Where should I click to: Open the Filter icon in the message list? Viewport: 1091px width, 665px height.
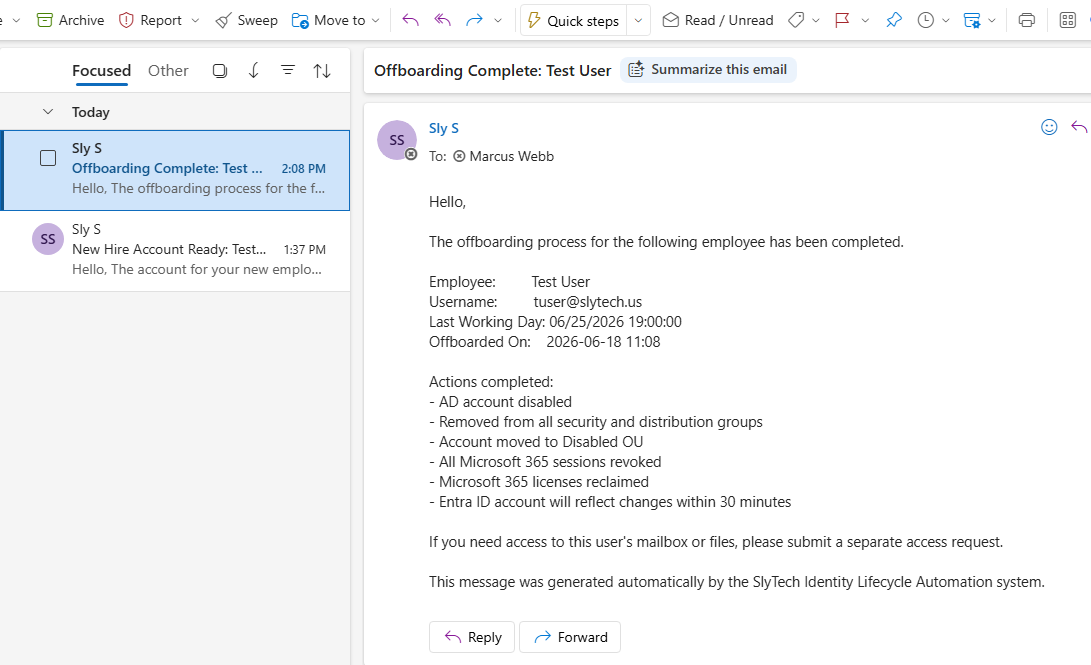[287, 70]
